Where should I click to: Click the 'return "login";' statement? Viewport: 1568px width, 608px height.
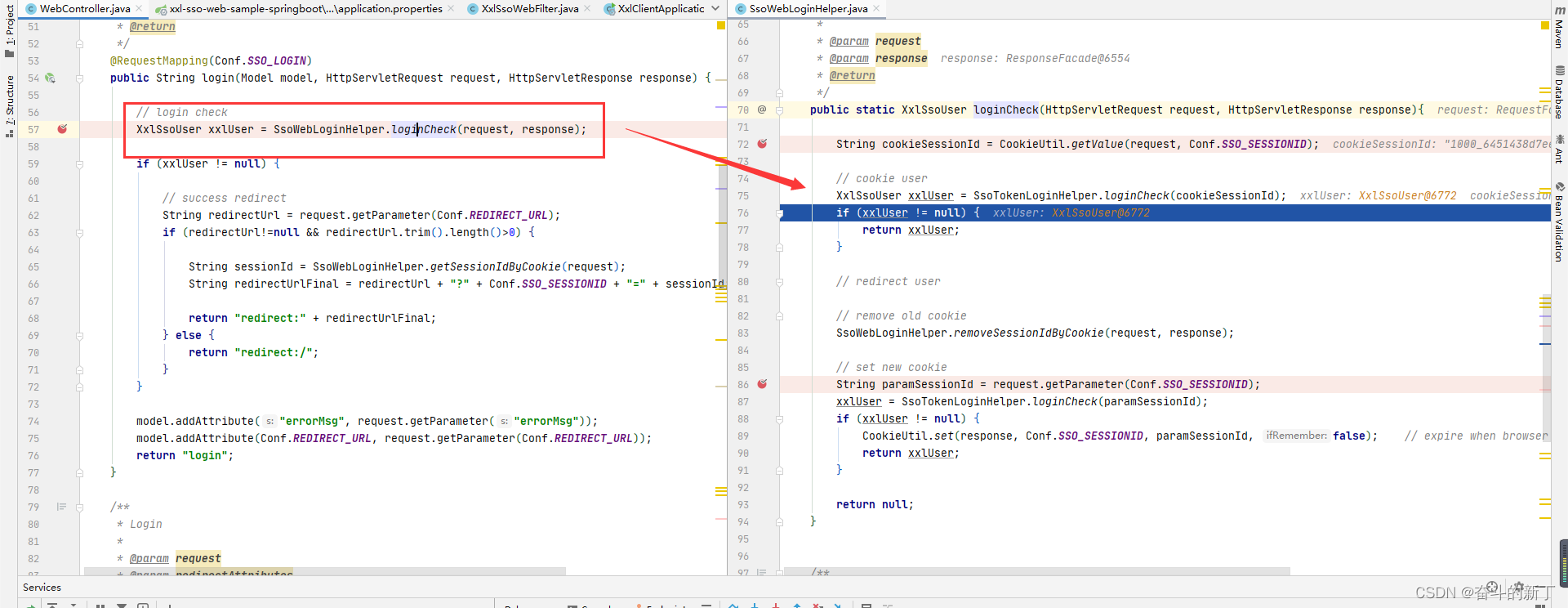pyautogui.click(x=185, y=455)
